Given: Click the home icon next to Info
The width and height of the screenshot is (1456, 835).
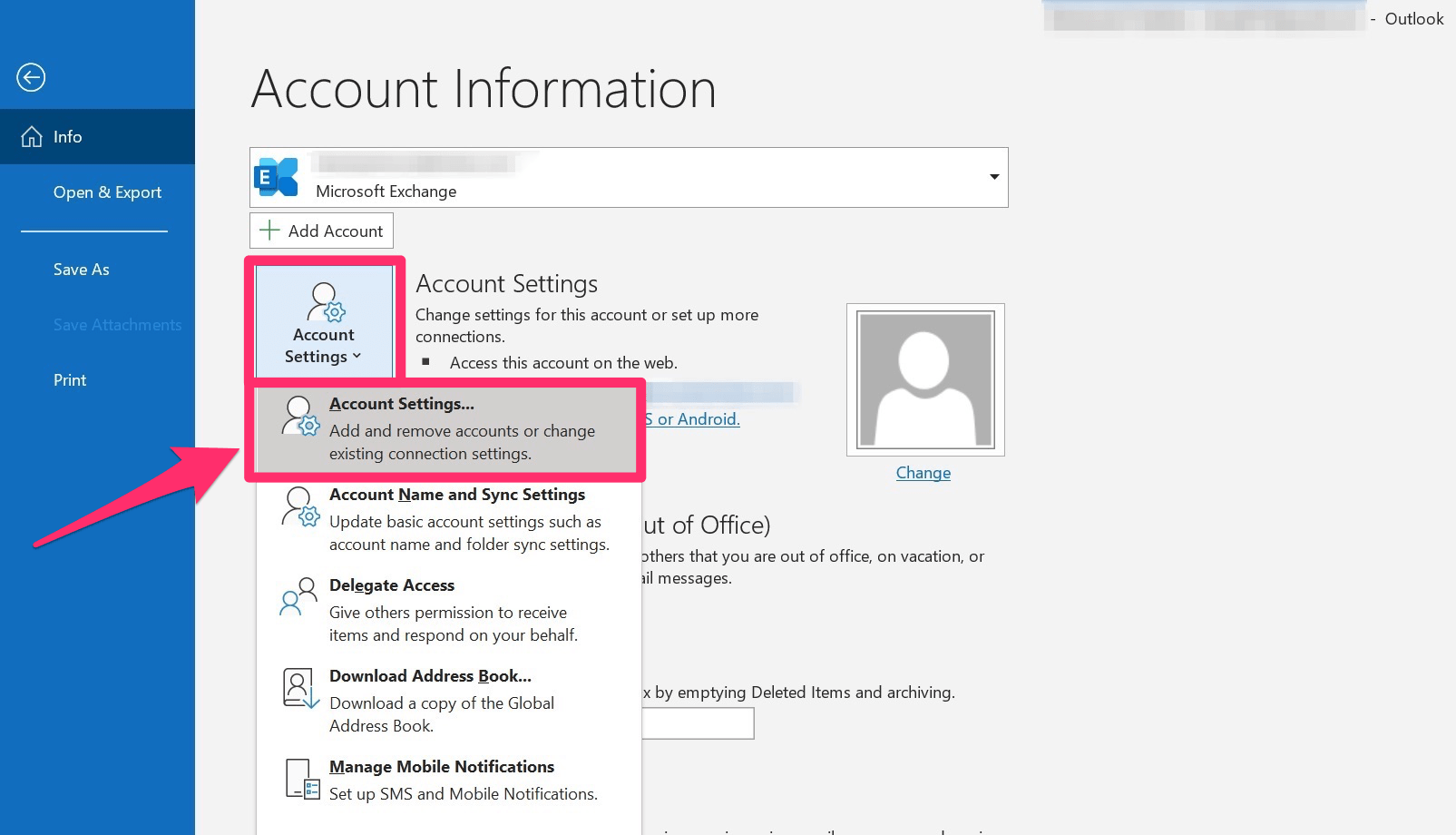Looking at the screenshot, I should pyautogui.click(x=30, y=136).
